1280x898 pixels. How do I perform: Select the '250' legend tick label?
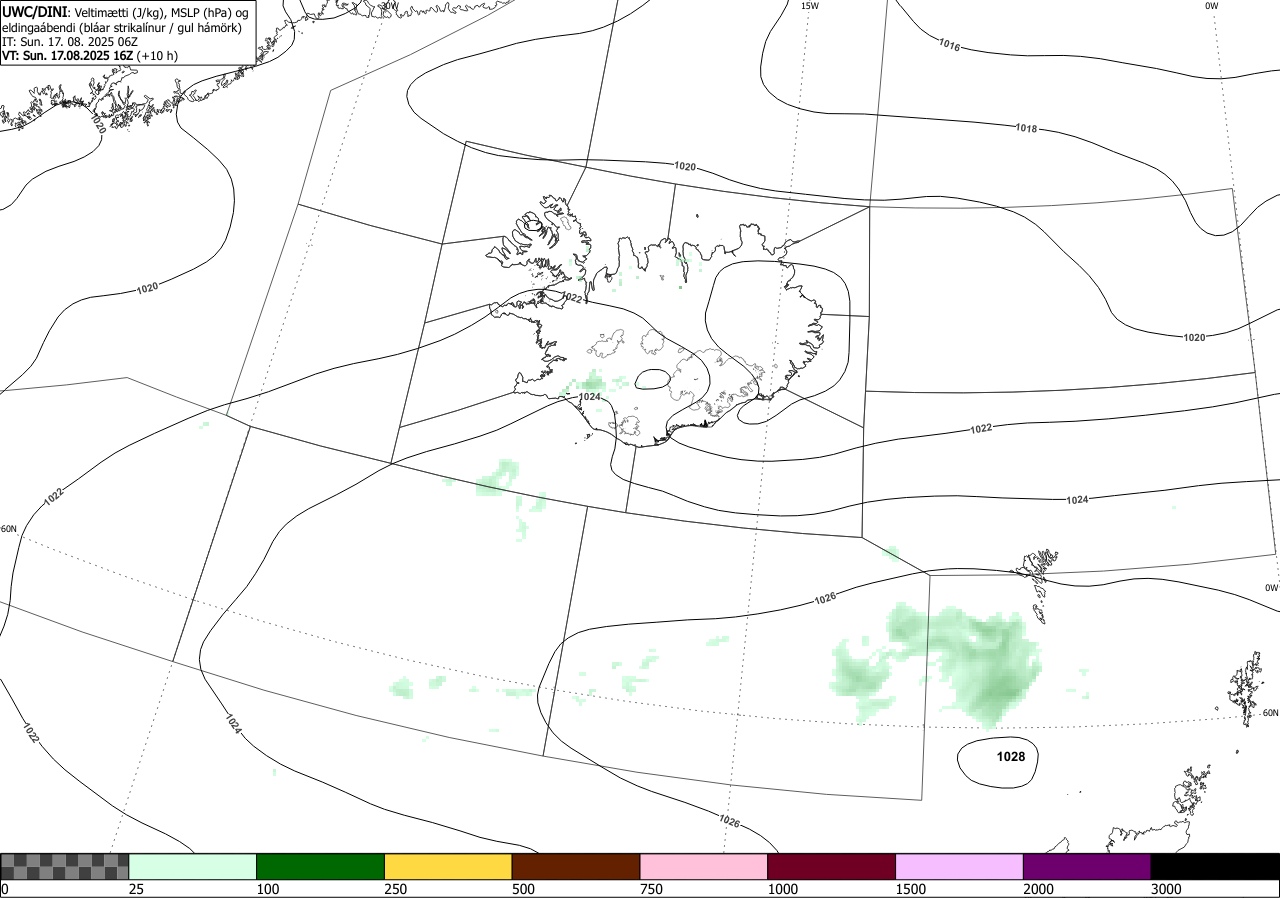point(396,889)
